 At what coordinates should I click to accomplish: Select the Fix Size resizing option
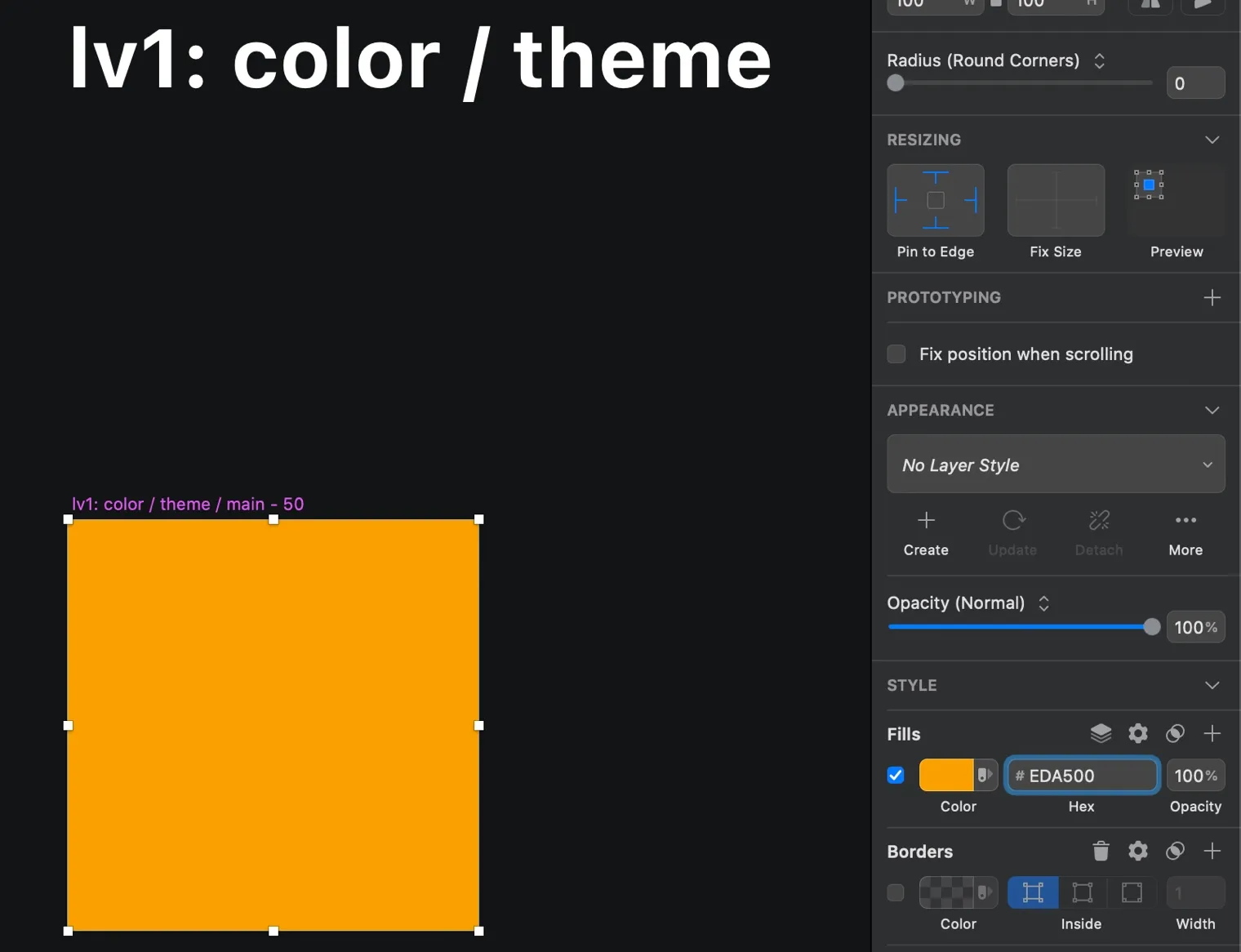pyautogui.click(x=1056, y=200)
